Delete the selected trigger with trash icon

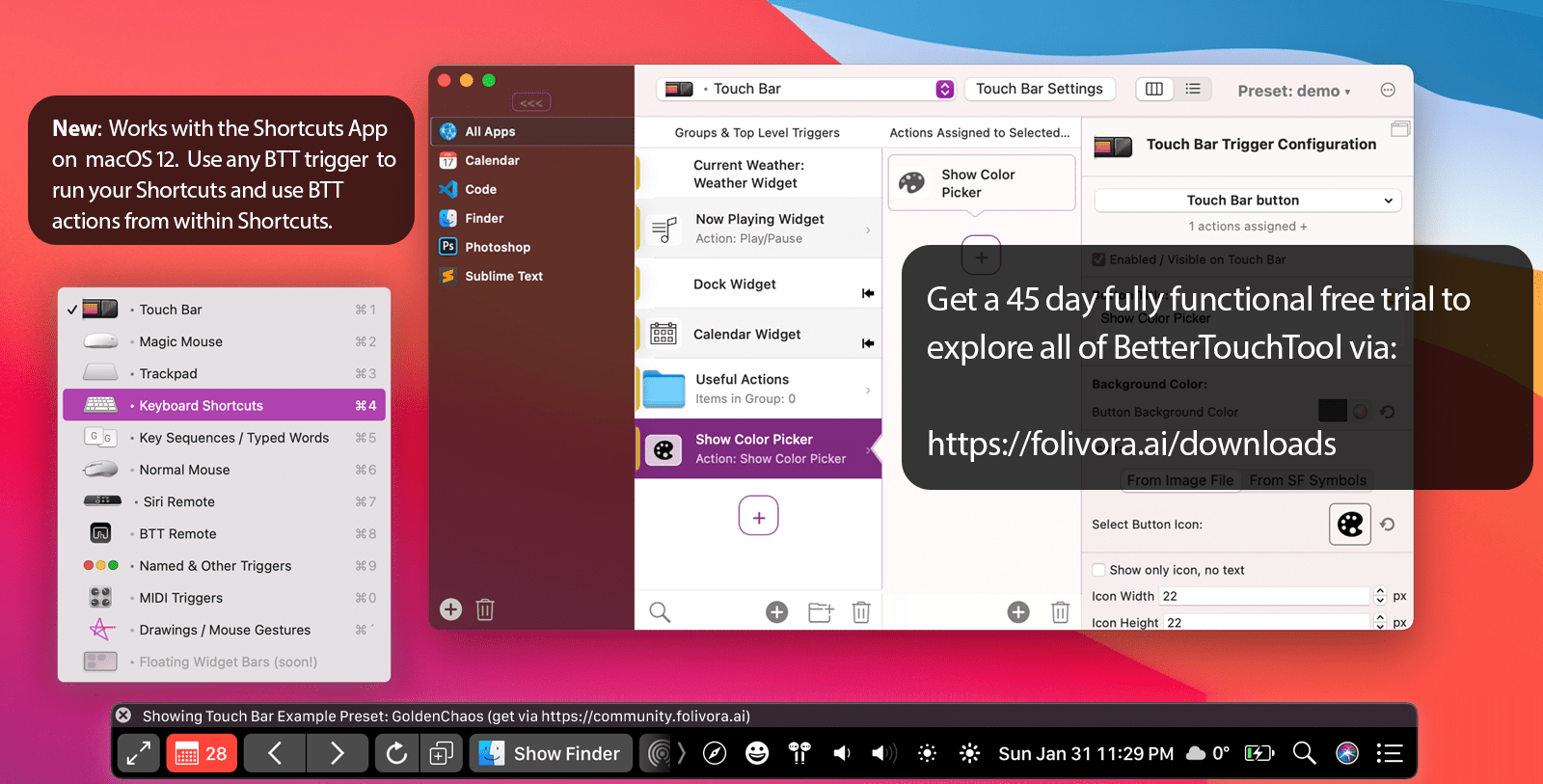pyautogui.click(x=861, y=611)
